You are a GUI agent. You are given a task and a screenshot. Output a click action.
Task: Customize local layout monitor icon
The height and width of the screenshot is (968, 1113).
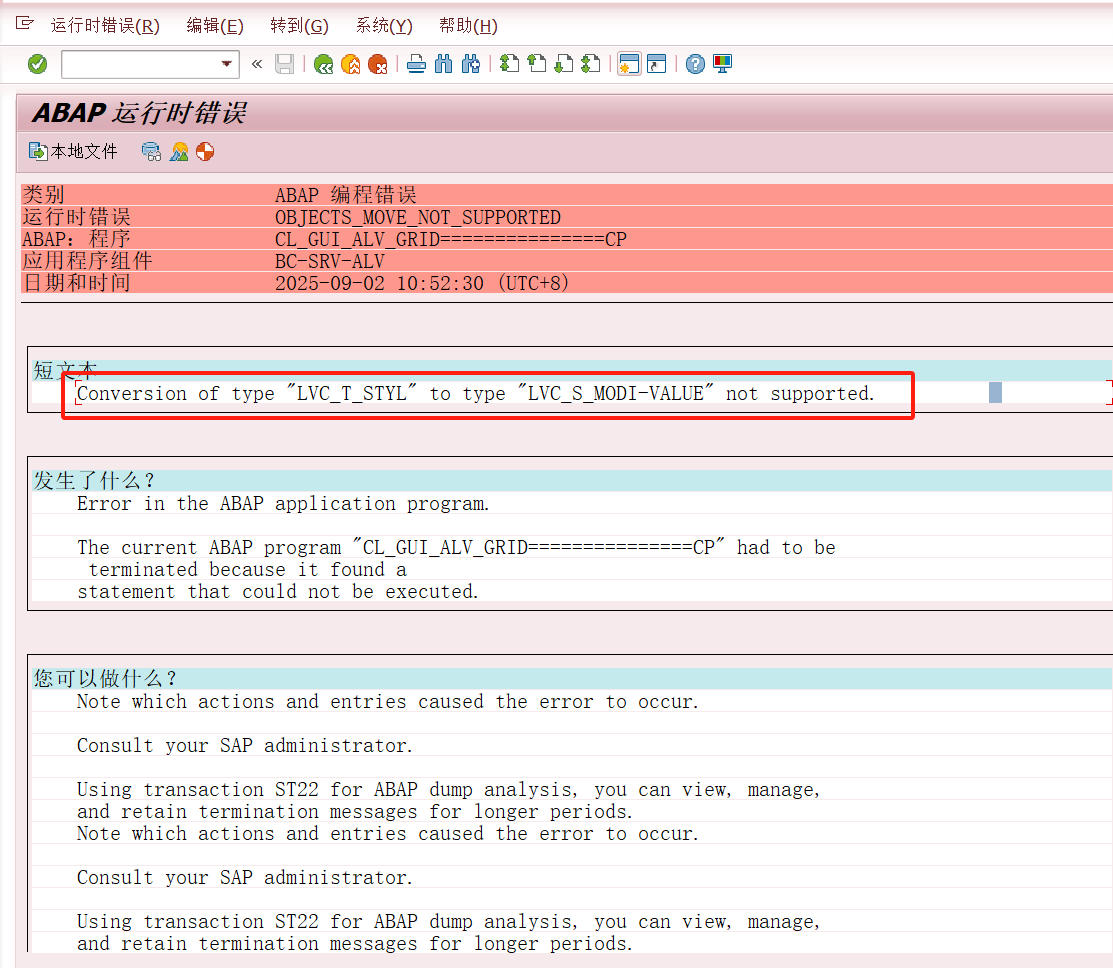click(723, 65)
